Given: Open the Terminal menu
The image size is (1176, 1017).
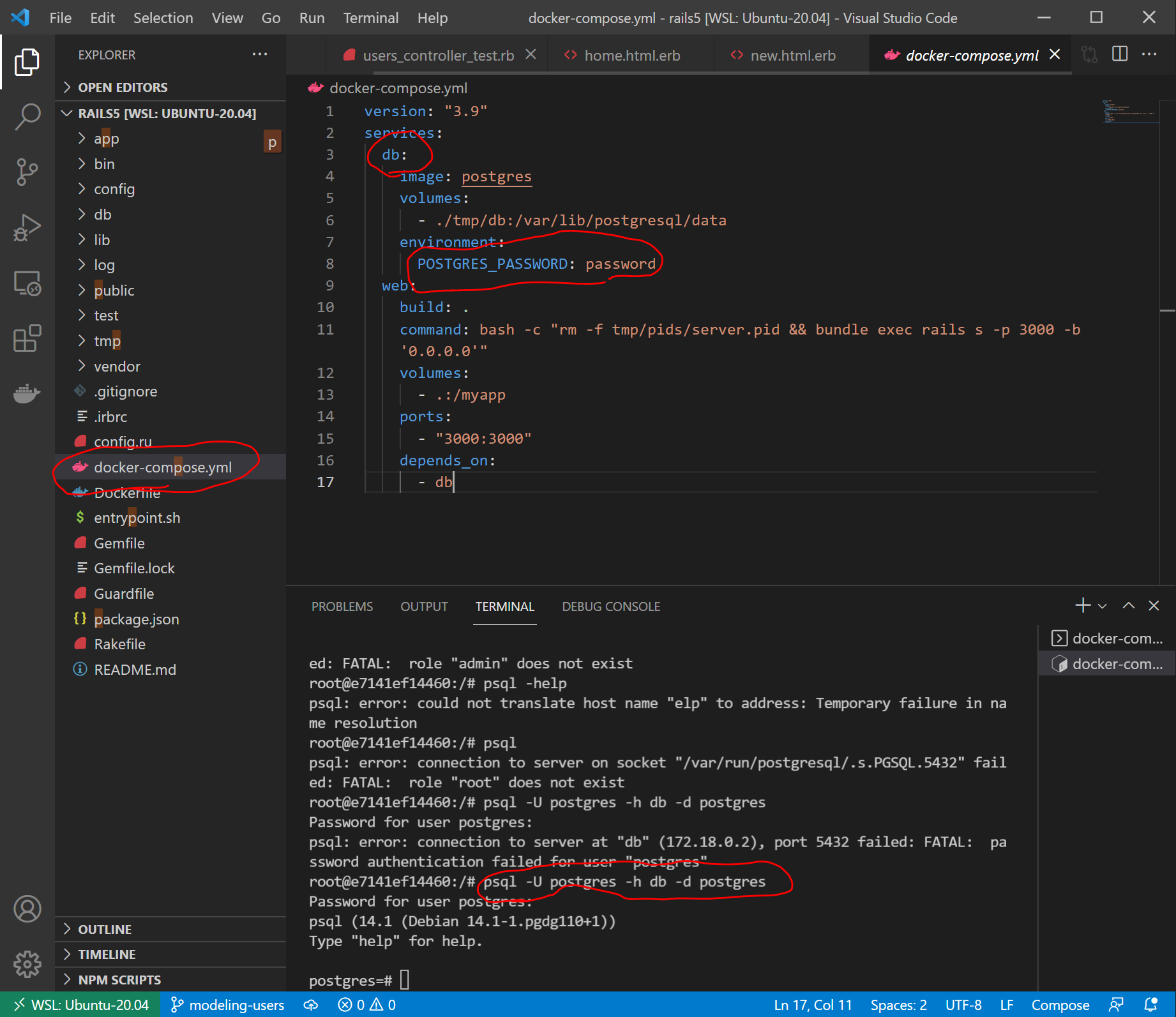Looking at the screenshot, I should click(371, 18).
